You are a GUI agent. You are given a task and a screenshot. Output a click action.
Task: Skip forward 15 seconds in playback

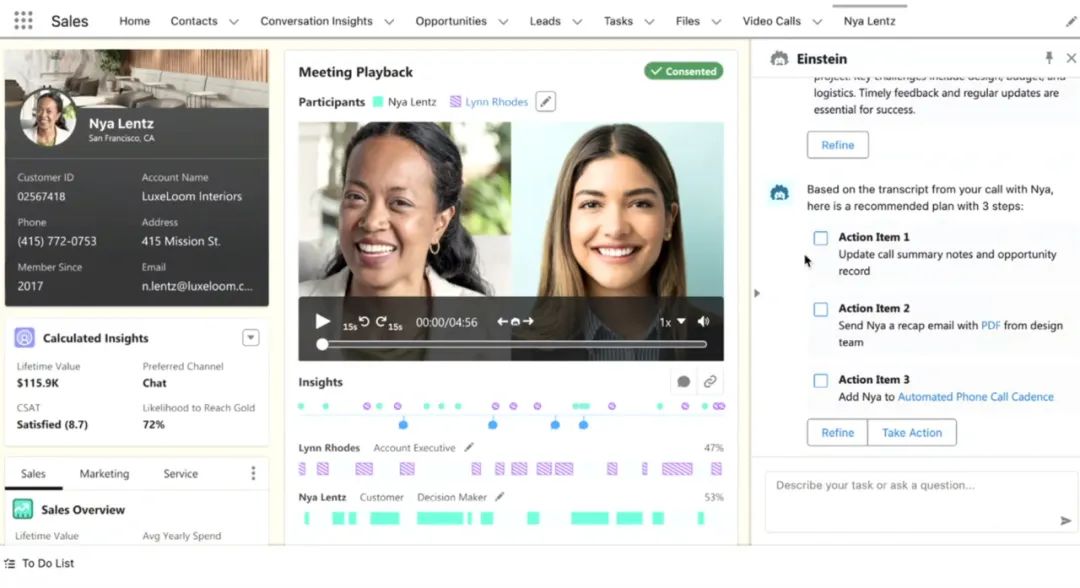[x=388, y=322]
